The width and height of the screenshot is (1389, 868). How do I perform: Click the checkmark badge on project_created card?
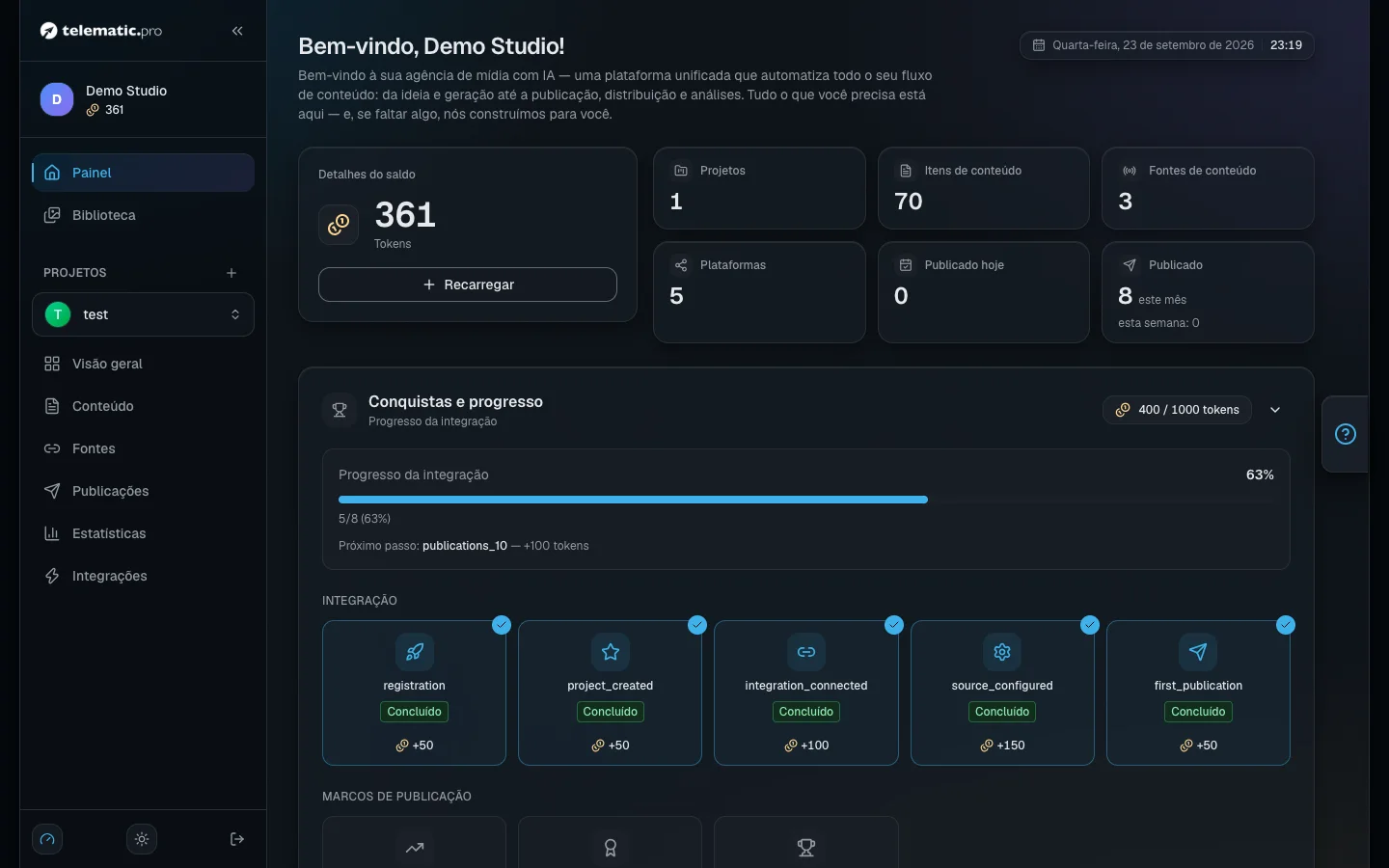[697, 625]
